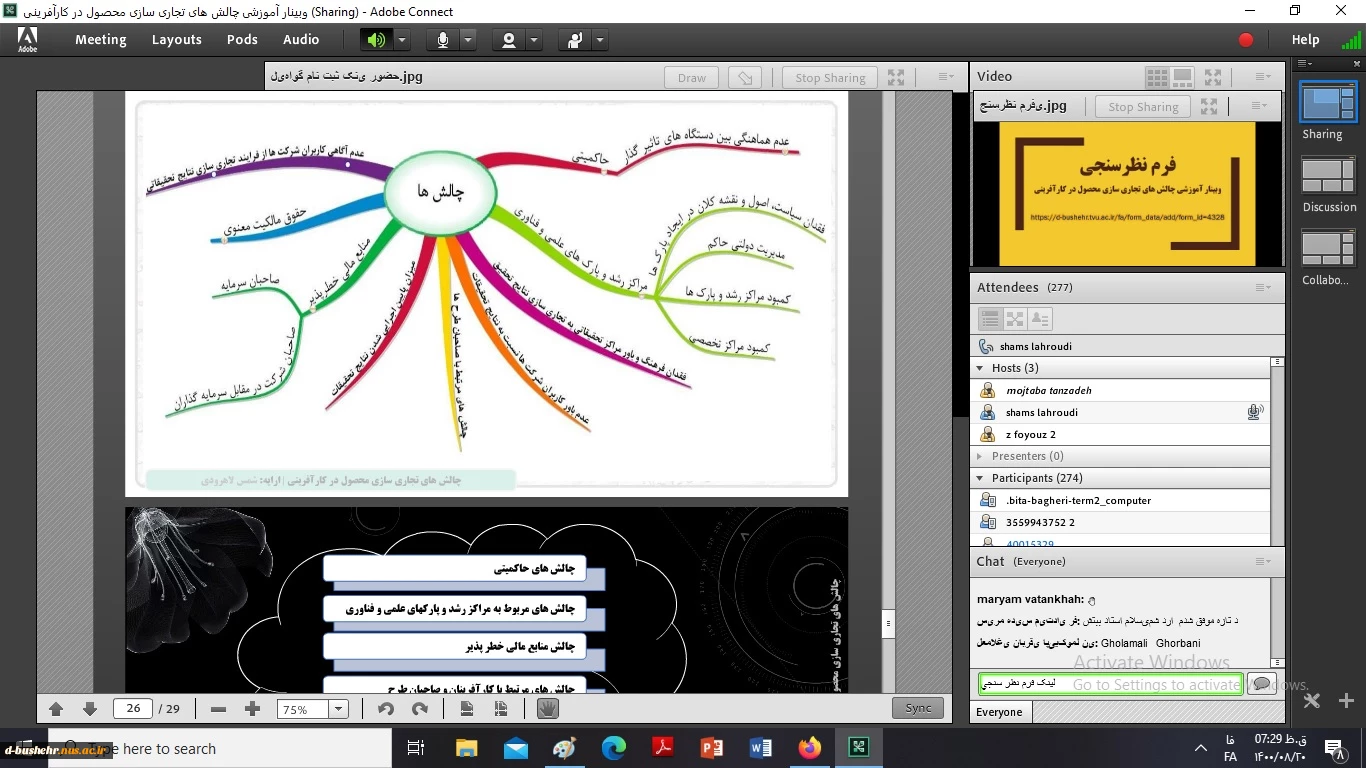Switch Video pod to grid view
1366x768 pixels.
point(1157,77)
